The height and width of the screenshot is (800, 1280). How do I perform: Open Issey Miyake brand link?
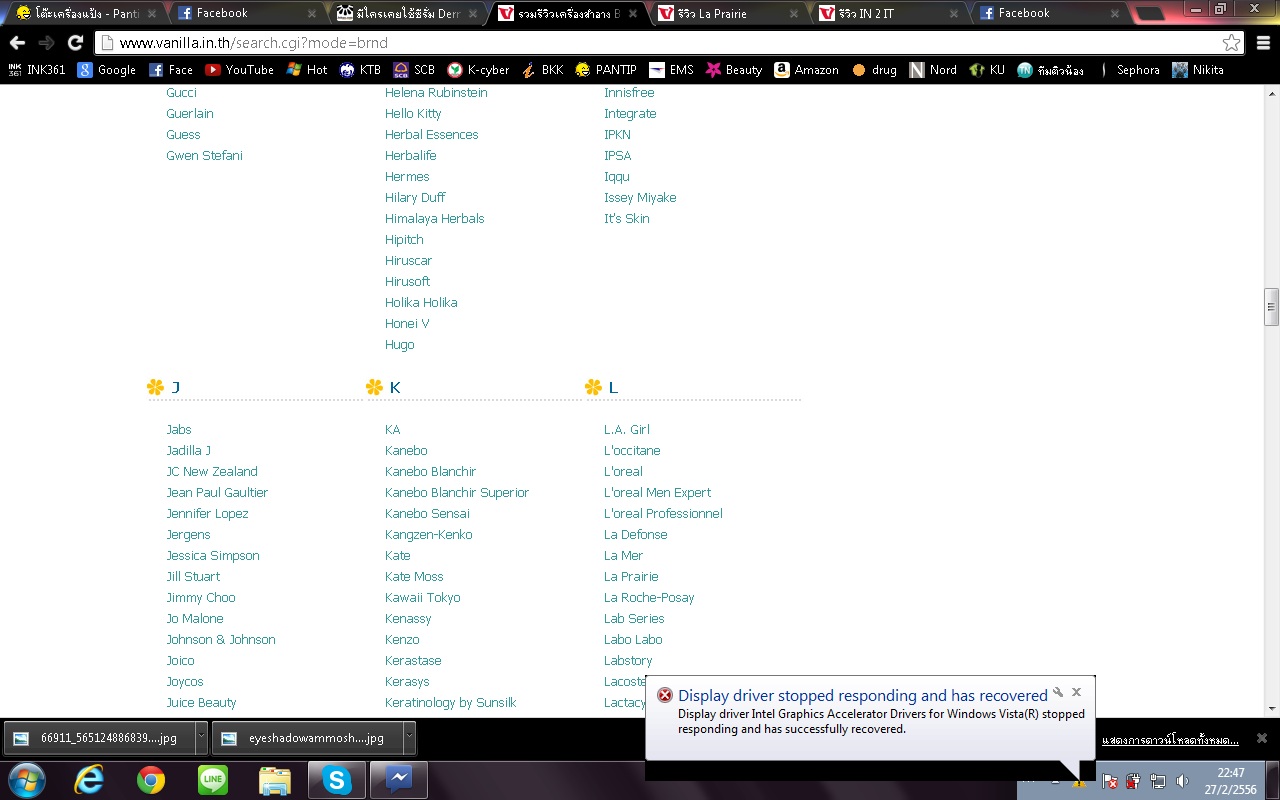pyautogui.click(x=640, y=197)
